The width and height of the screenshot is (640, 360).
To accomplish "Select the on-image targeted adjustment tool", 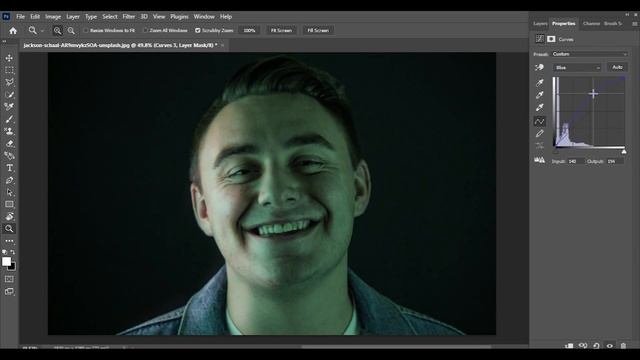I will click(539, 67).
